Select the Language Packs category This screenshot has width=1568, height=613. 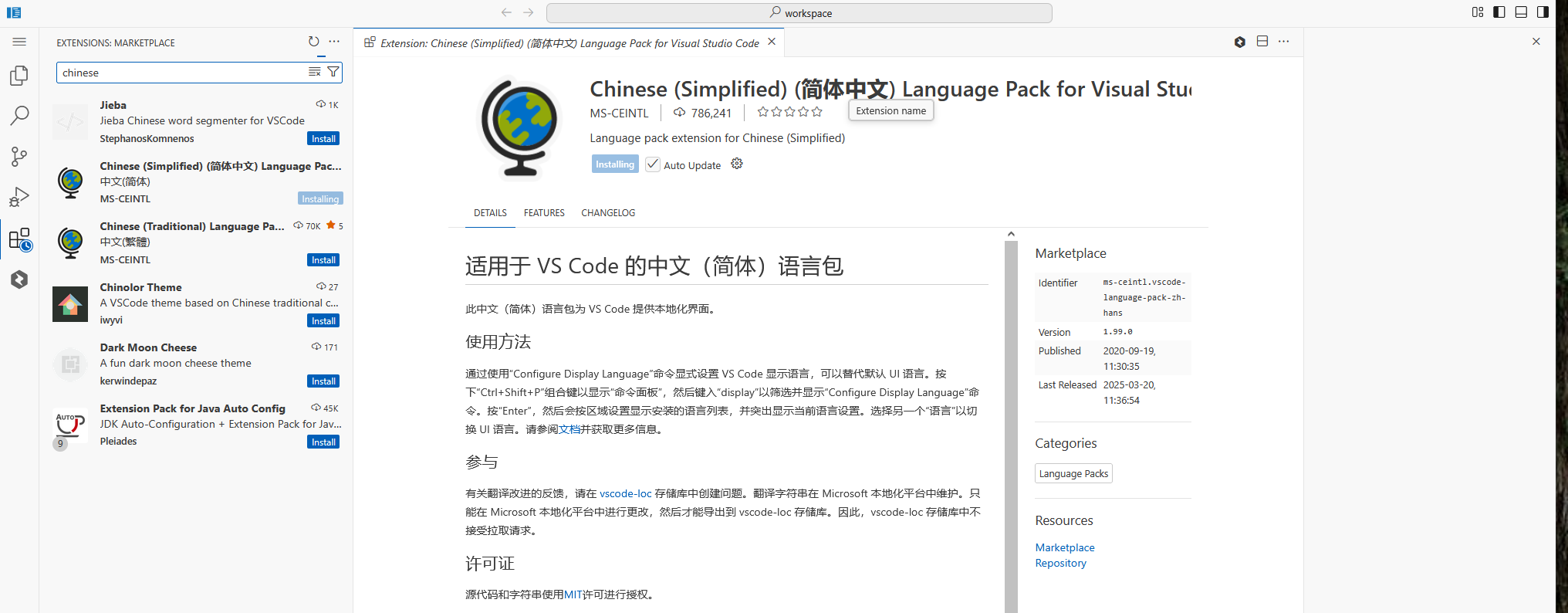pos(1073,473)
